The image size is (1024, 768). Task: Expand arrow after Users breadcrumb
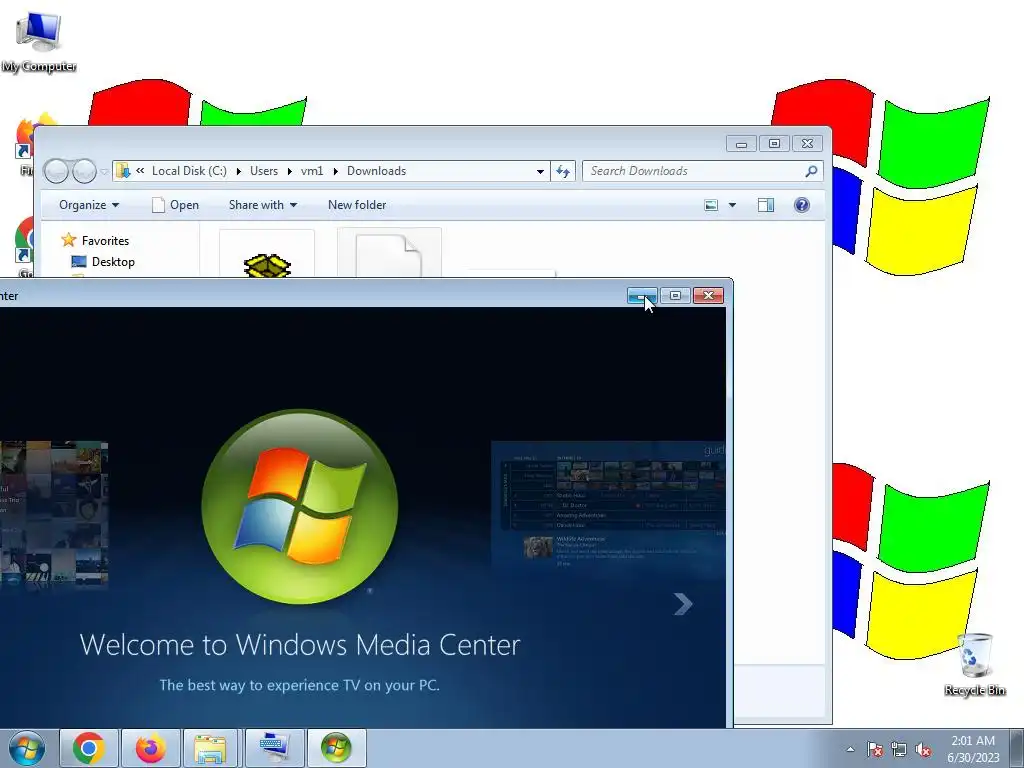pos(289,171)
